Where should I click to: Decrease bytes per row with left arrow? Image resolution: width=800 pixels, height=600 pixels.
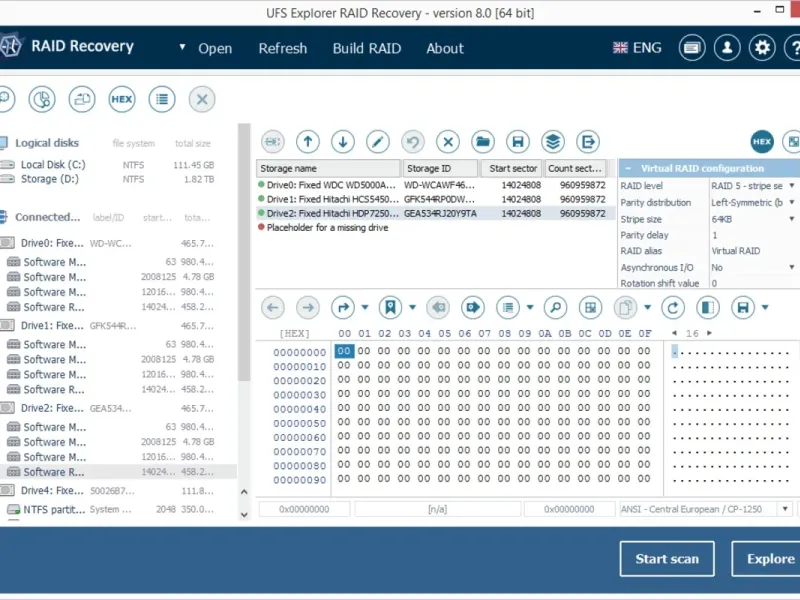674,333
